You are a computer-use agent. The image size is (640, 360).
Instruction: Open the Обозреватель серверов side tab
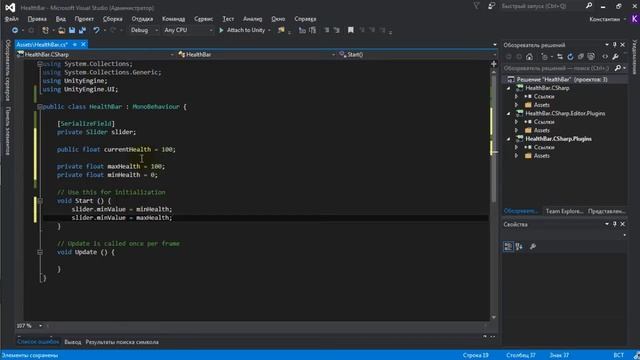(8, 70)
